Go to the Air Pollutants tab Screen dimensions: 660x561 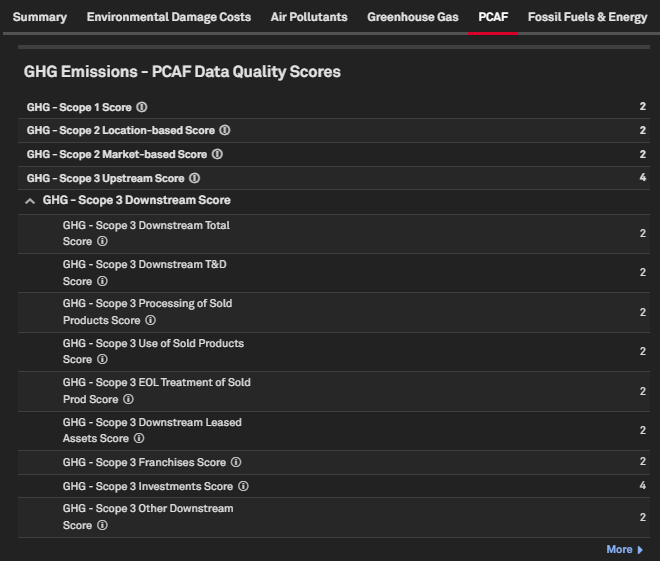(x=309, y=18)
